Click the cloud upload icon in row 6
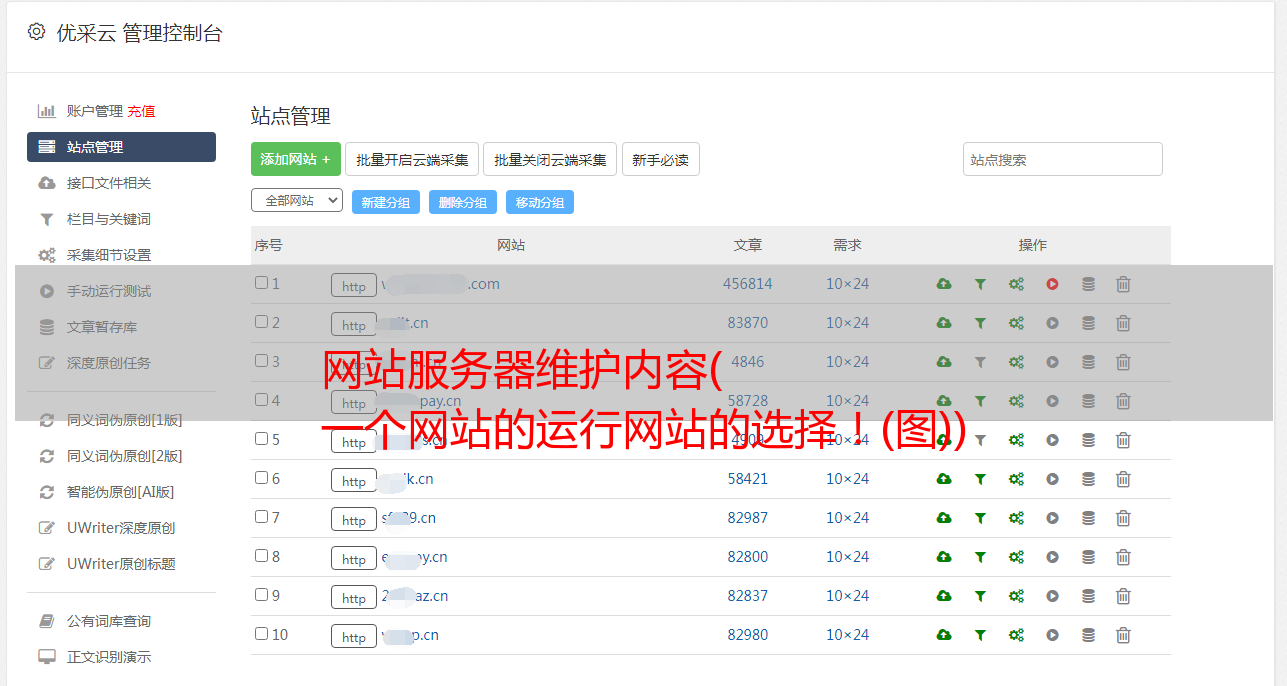This screenshot has height=686, width=1287. coord(944,479)
